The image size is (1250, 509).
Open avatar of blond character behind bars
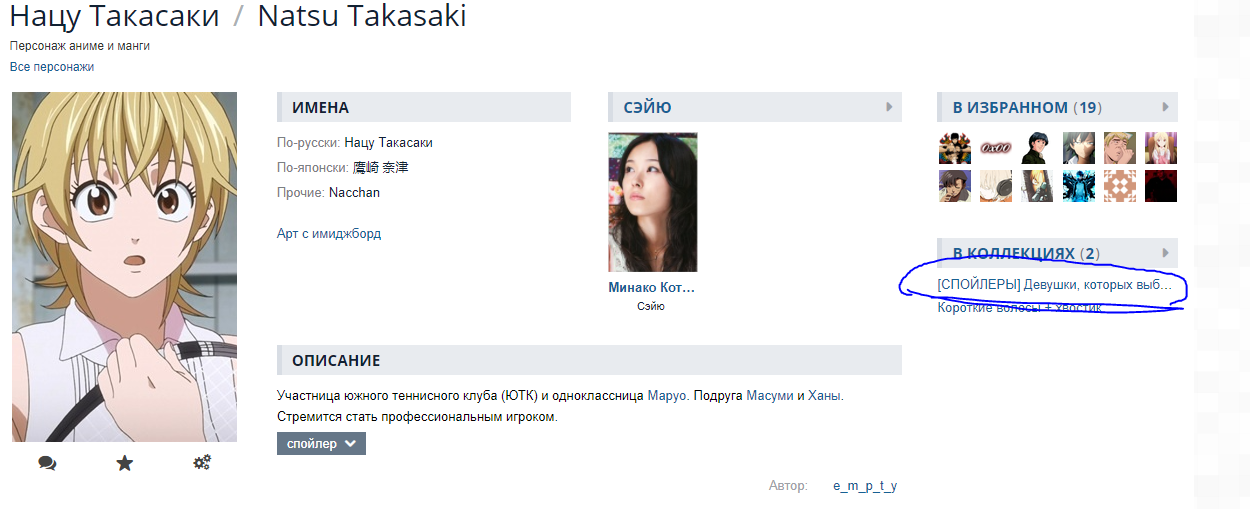point(1037,186)
